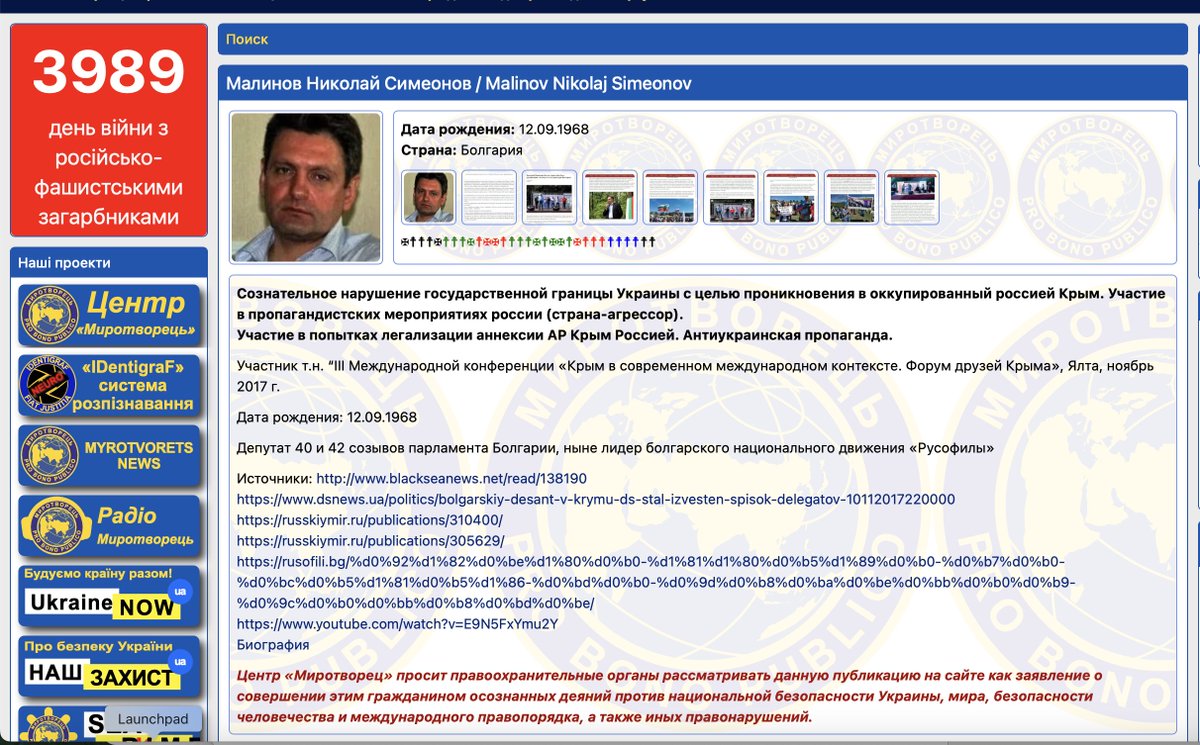The width and height of the screenshot is (1200, 745).
Task: Click the 'Страна: Болгария' line
Action: click(461, 150)
